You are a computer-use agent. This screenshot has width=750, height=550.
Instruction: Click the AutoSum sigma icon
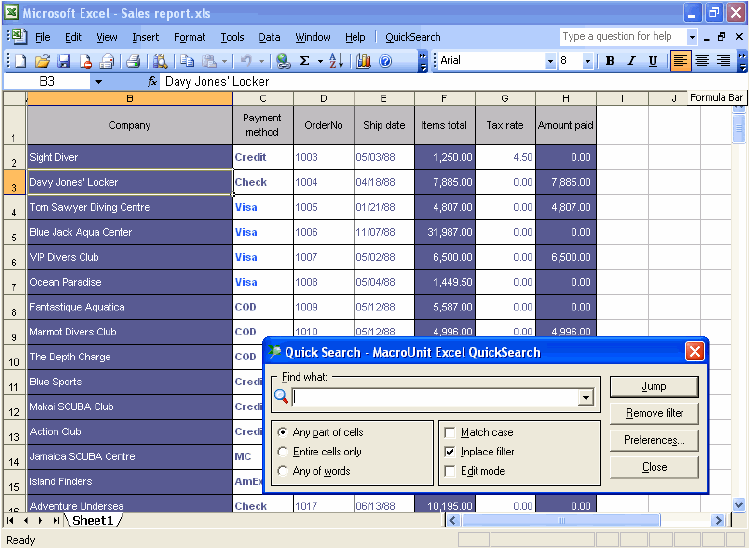click(305, 61)
